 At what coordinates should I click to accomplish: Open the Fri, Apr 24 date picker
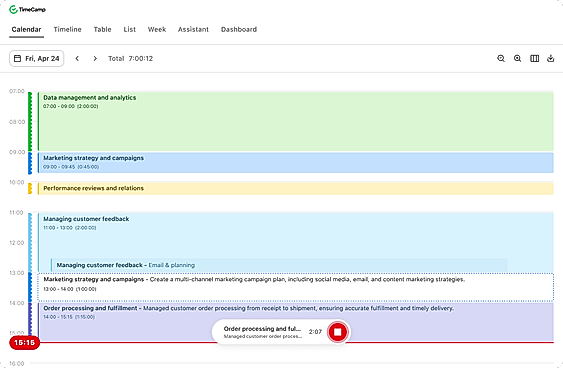coord(37,59)
